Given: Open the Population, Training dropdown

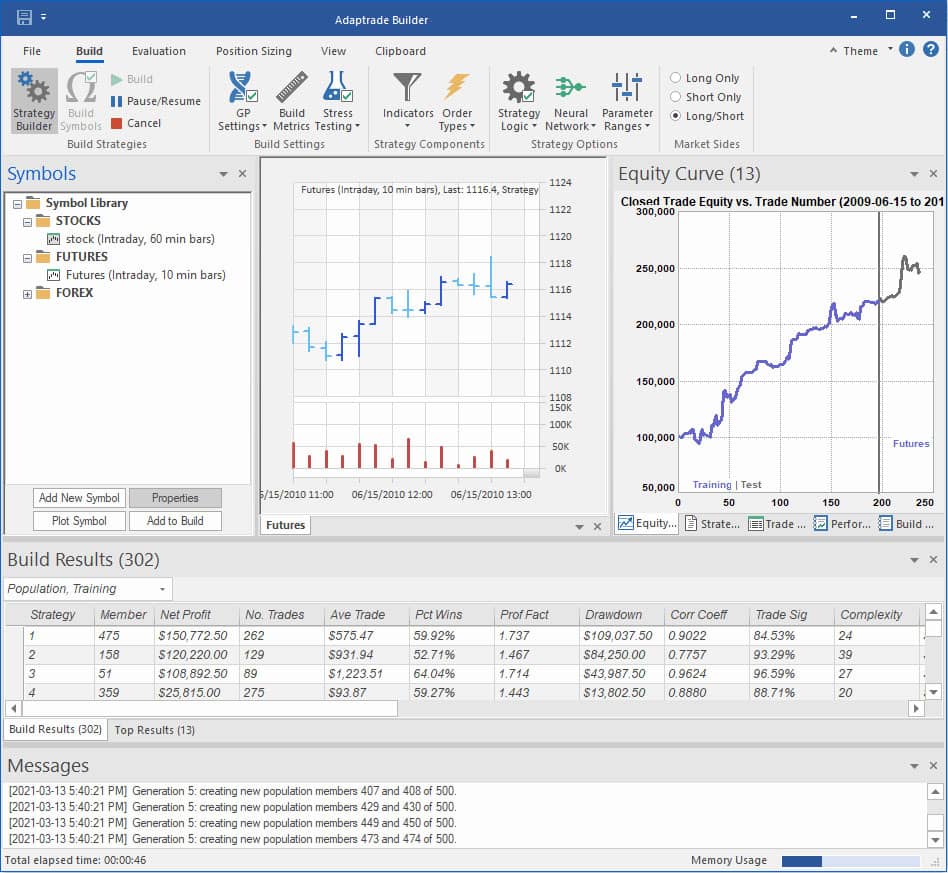Looking at the screenshot, I should pyautogui.click(x=88, y=589).
